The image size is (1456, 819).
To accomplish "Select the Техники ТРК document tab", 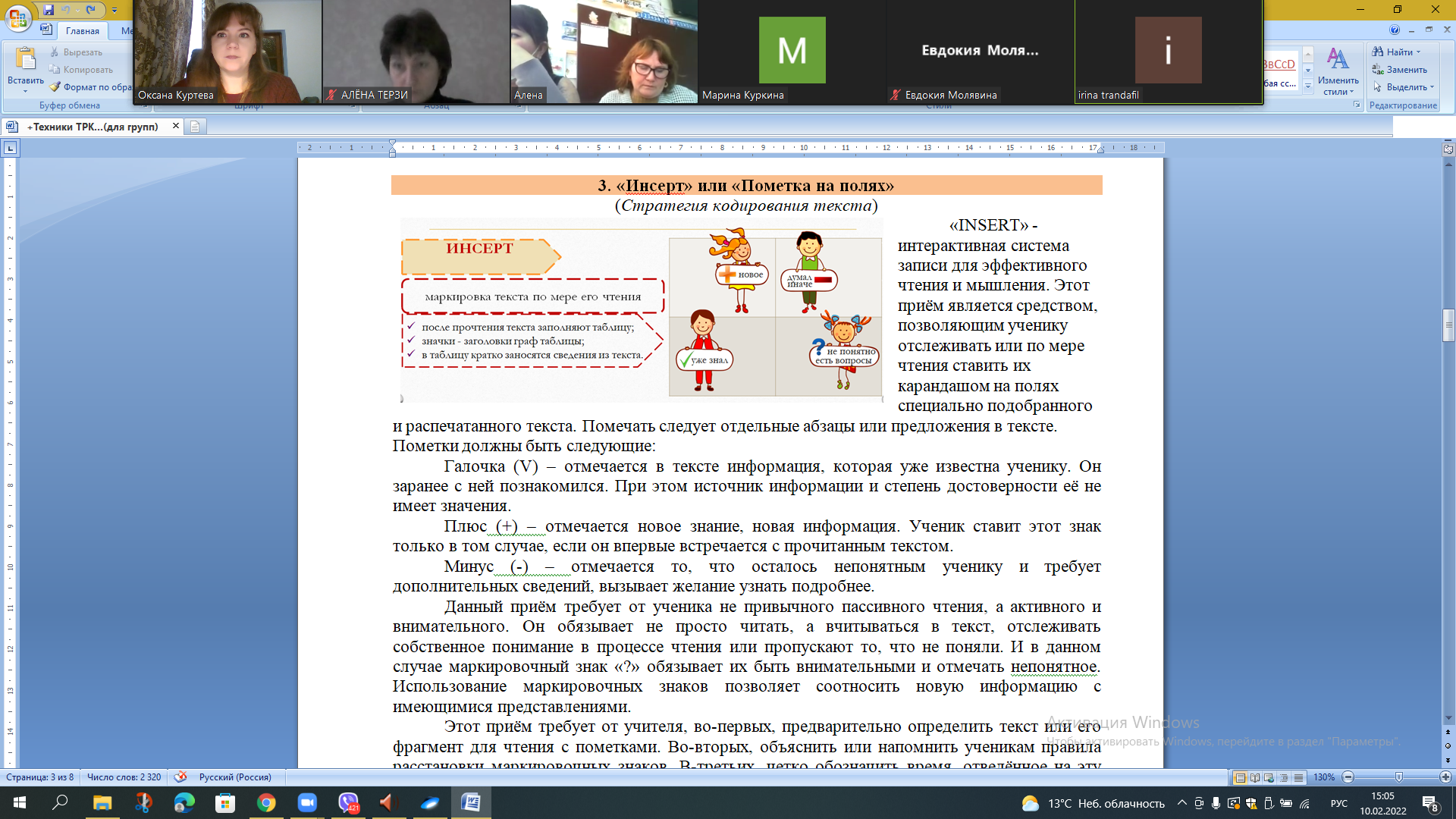I will [x=93, y=127].
